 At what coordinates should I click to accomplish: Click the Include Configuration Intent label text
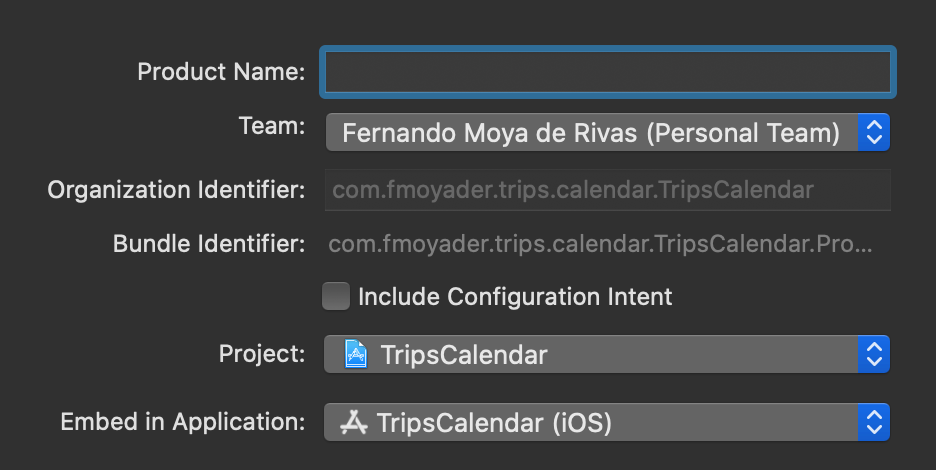pyautogui.click(x=515, y=297)
